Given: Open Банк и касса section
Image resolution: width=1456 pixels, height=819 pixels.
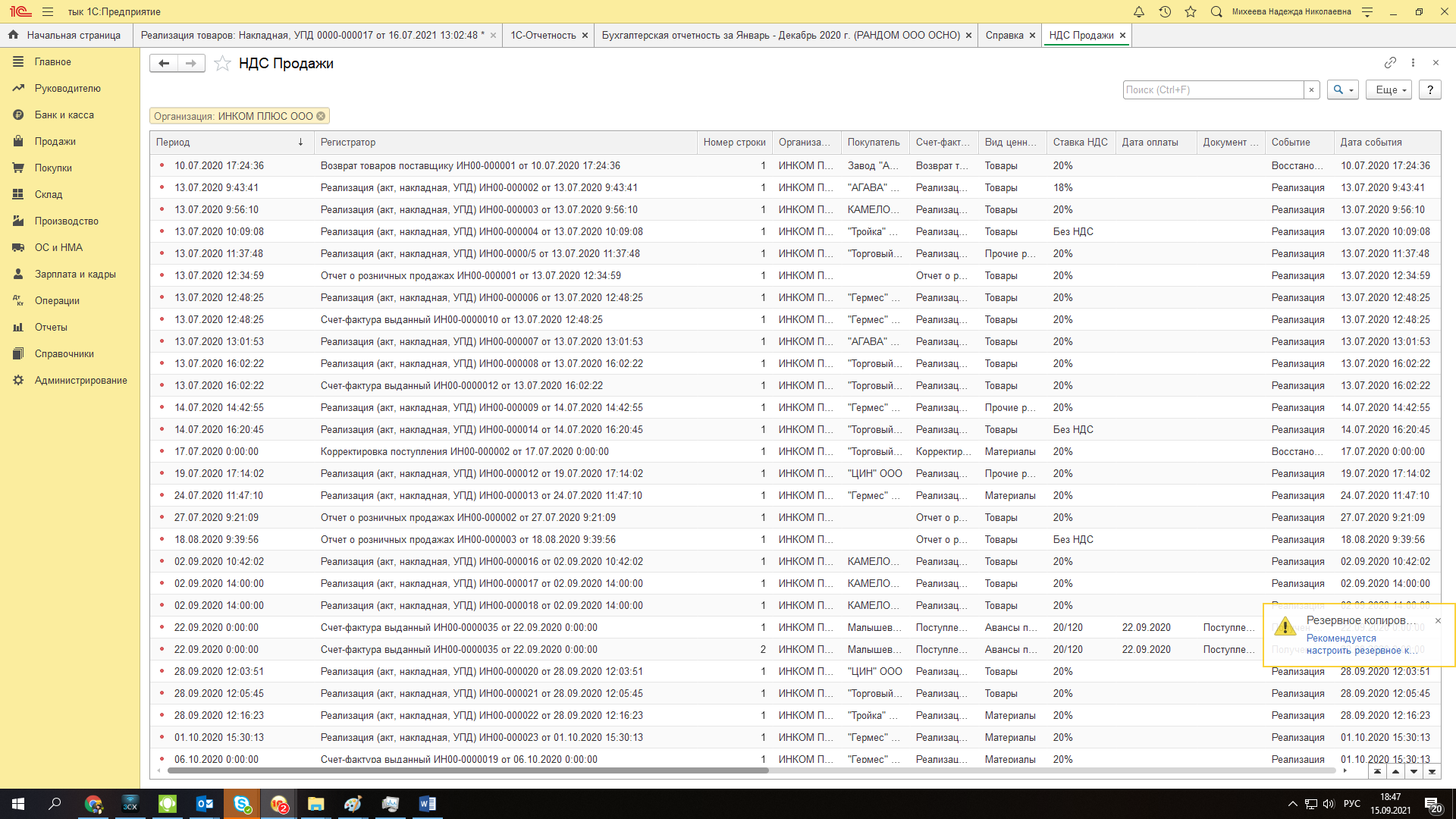Looking at the screenshot, I should point(64,115).
